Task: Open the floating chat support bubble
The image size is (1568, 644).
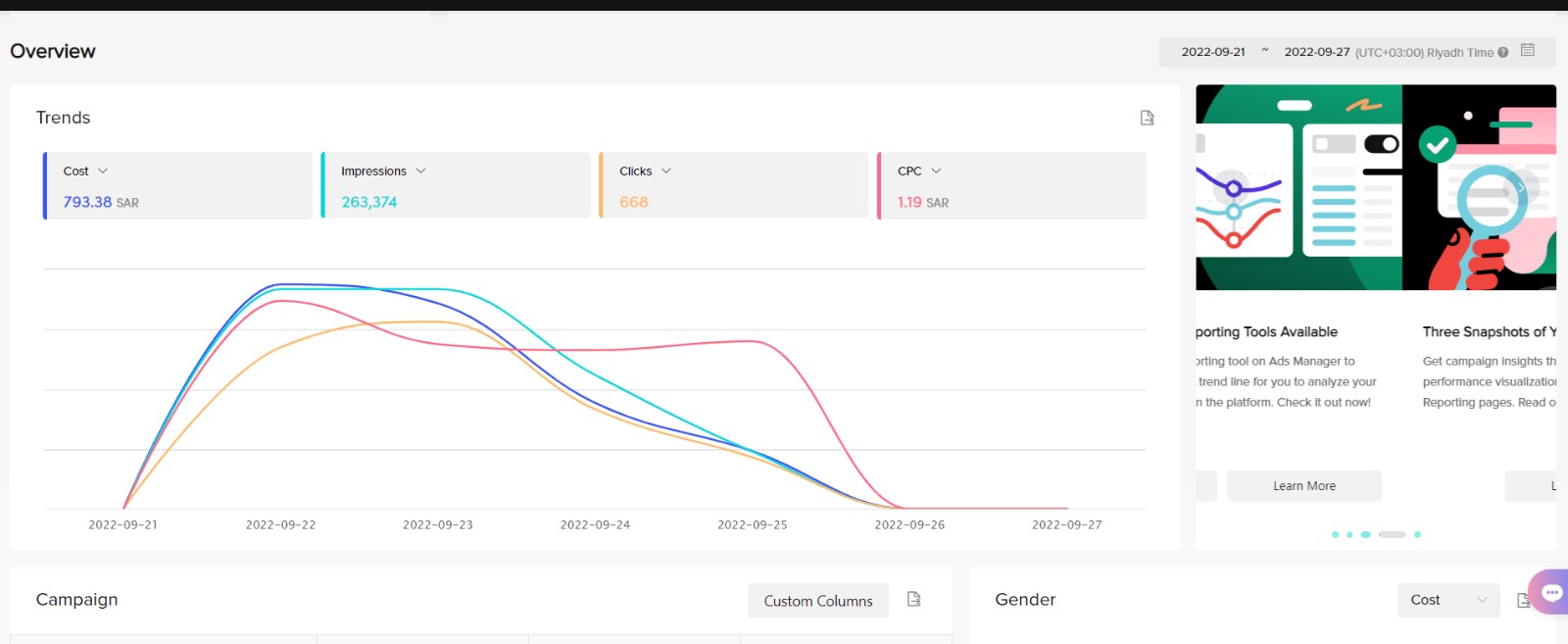Action: click(1551, 592)
